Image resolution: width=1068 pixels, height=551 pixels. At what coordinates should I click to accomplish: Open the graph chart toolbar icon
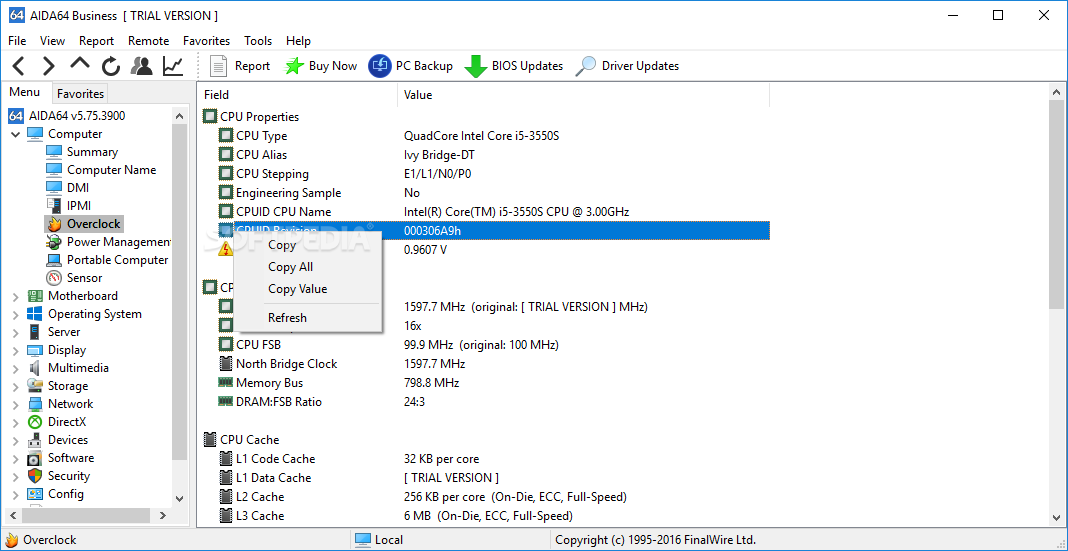(173, 66)
